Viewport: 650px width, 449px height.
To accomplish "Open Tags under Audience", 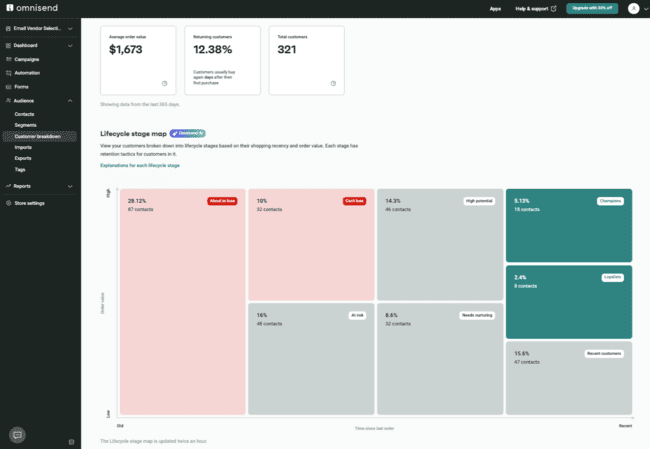I will [x=20, y=170].
